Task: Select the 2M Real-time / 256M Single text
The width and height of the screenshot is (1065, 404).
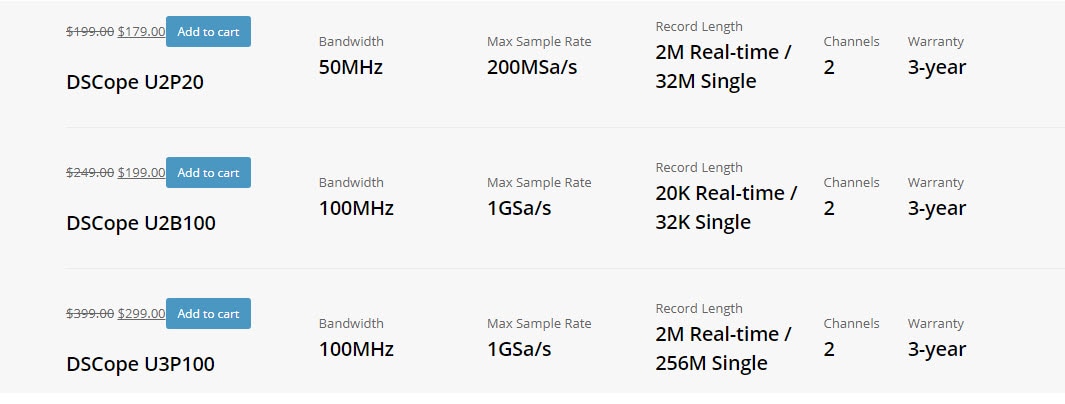Action: tap(723, 348)
